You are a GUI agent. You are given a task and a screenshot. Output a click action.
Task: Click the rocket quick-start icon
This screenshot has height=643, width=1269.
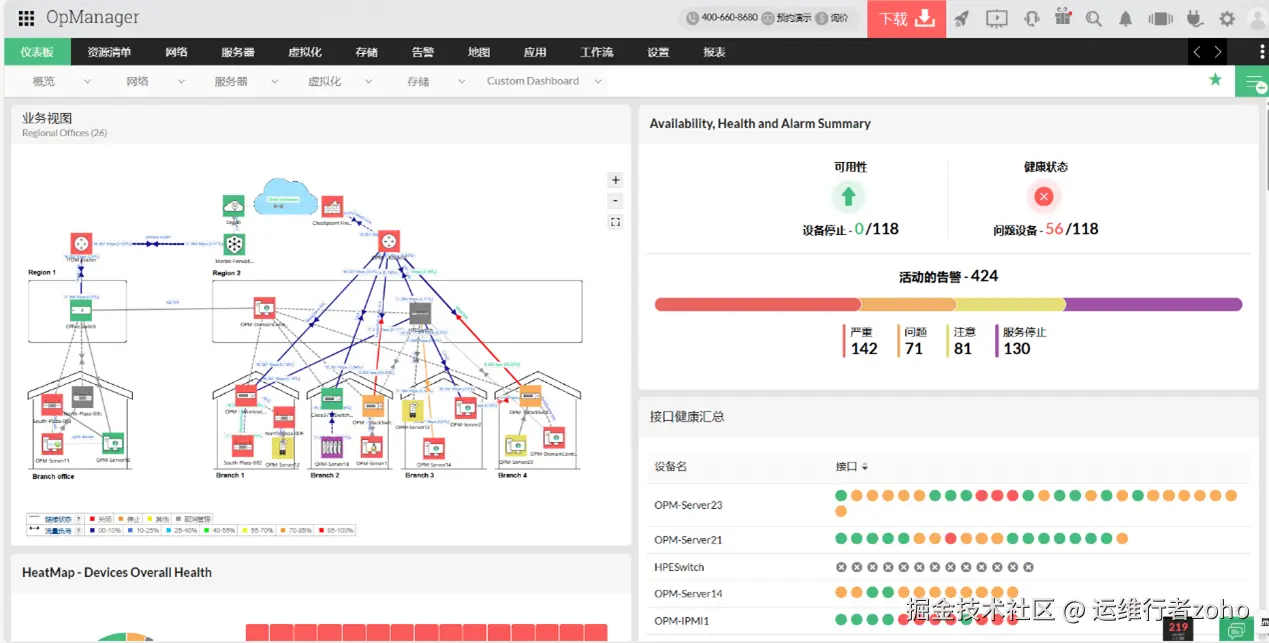click(961, 18)
